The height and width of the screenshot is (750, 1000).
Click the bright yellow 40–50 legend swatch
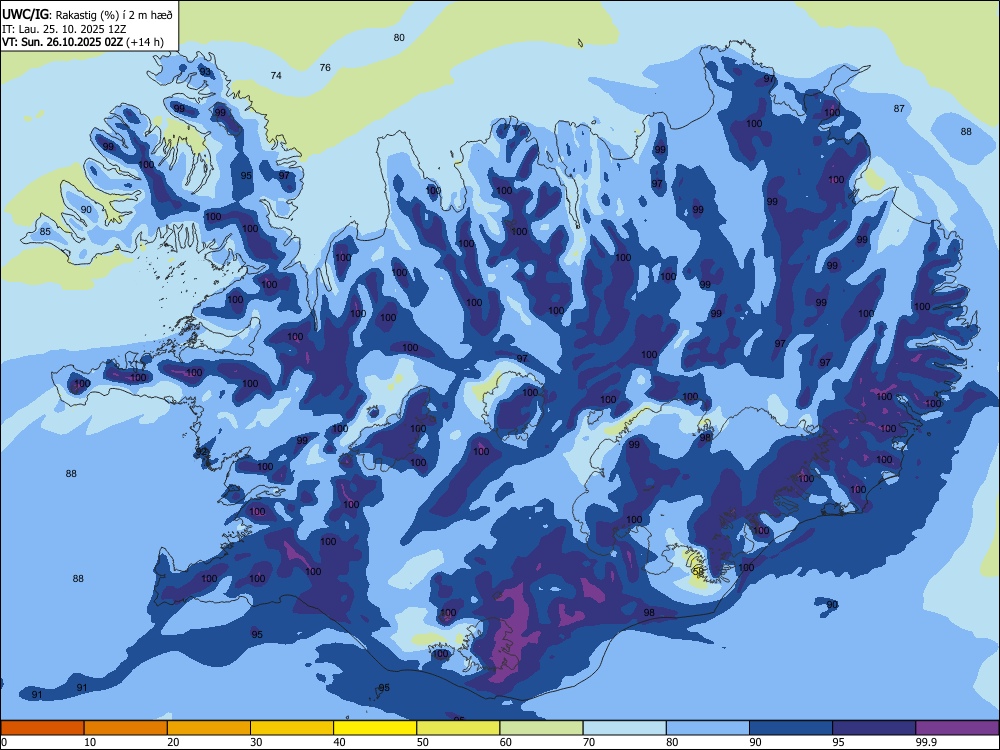[x=375, y=728]
